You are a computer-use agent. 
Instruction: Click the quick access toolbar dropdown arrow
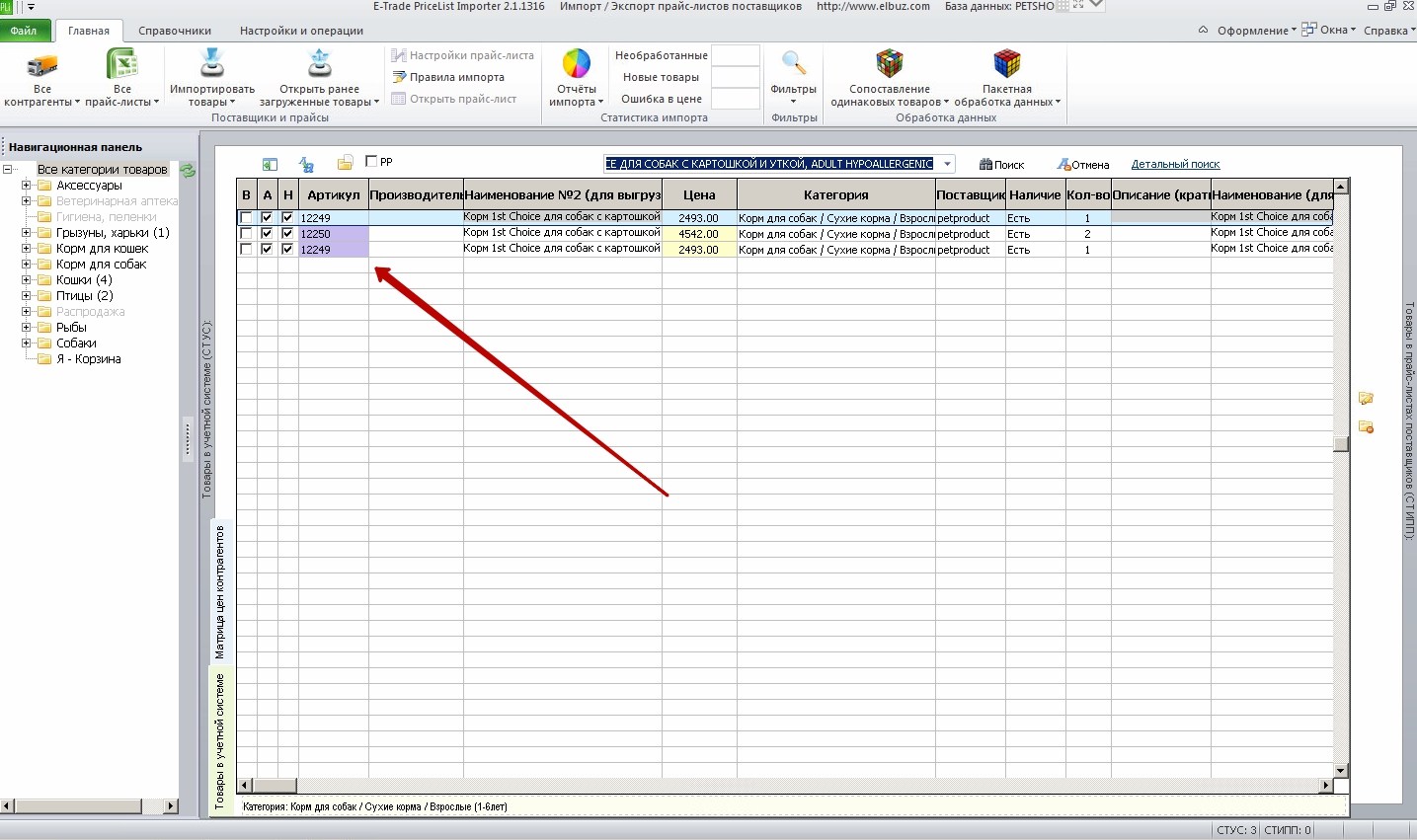pos(31,7)
